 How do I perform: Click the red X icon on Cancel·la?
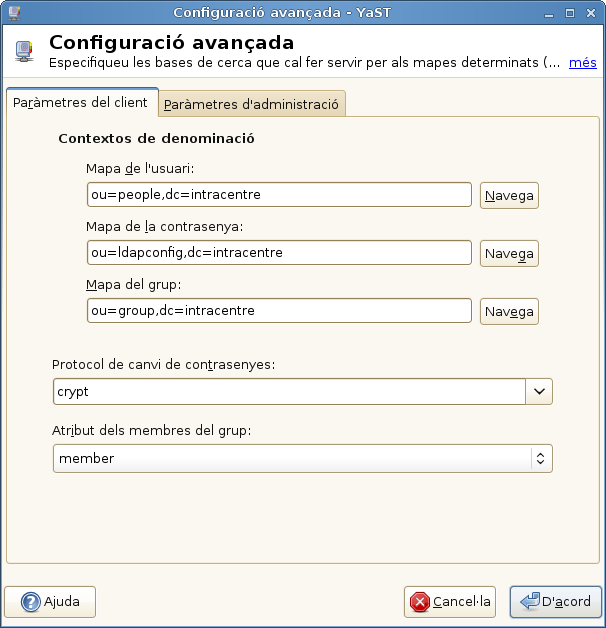point(420,602)
